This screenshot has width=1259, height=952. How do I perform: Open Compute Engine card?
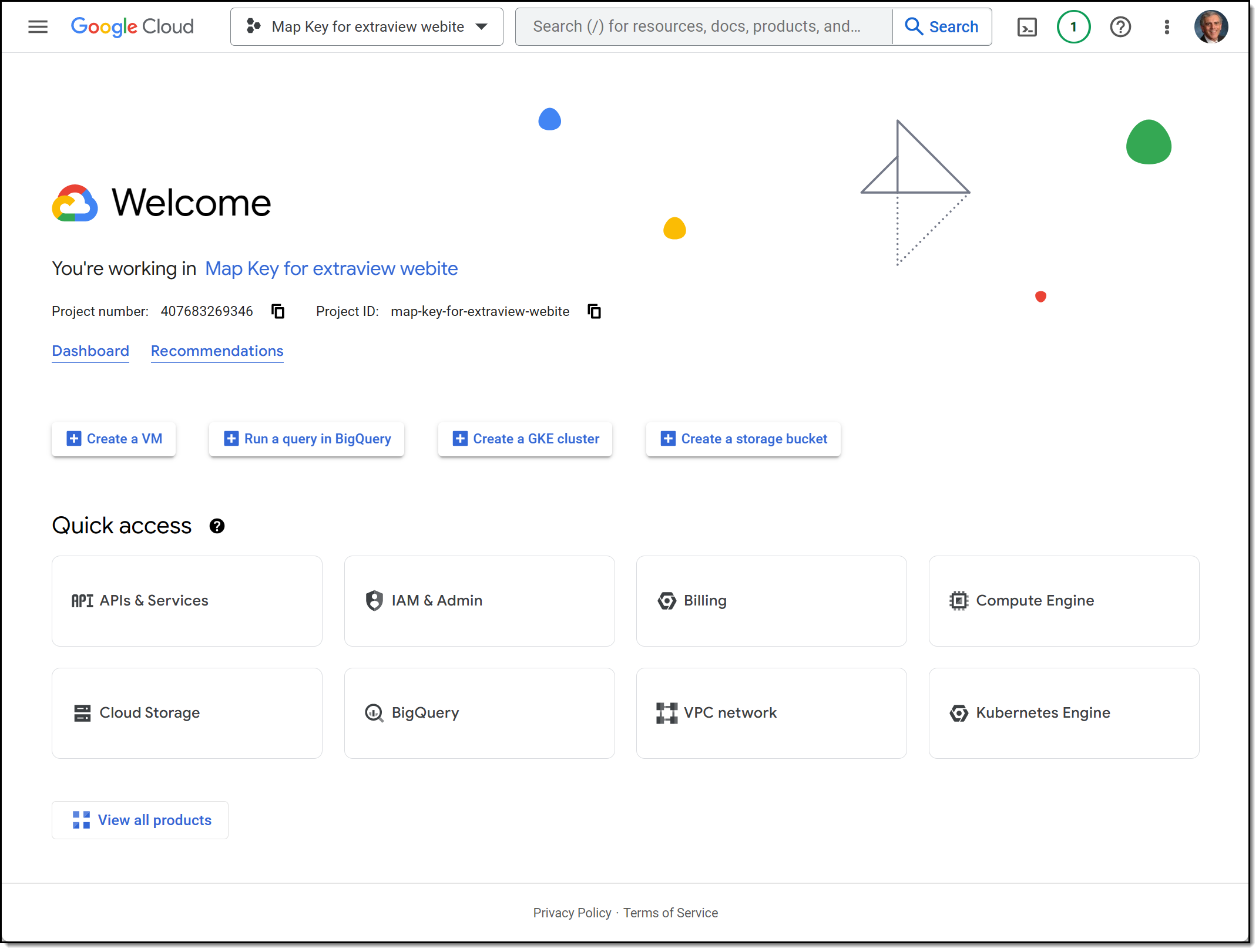pos(1064,601)
